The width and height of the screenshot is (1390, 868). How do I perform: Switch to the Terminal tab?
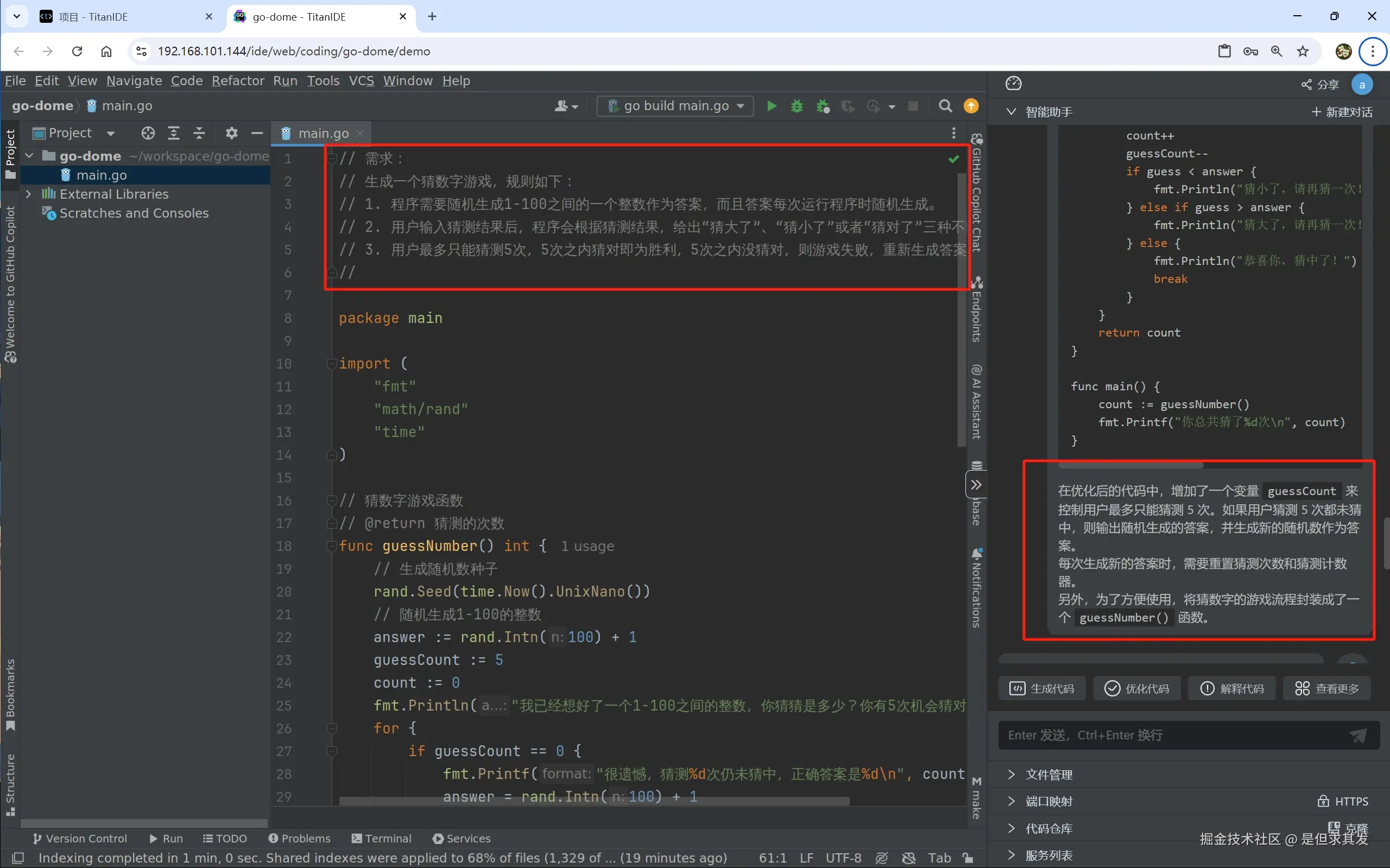(x=381, y=838)
